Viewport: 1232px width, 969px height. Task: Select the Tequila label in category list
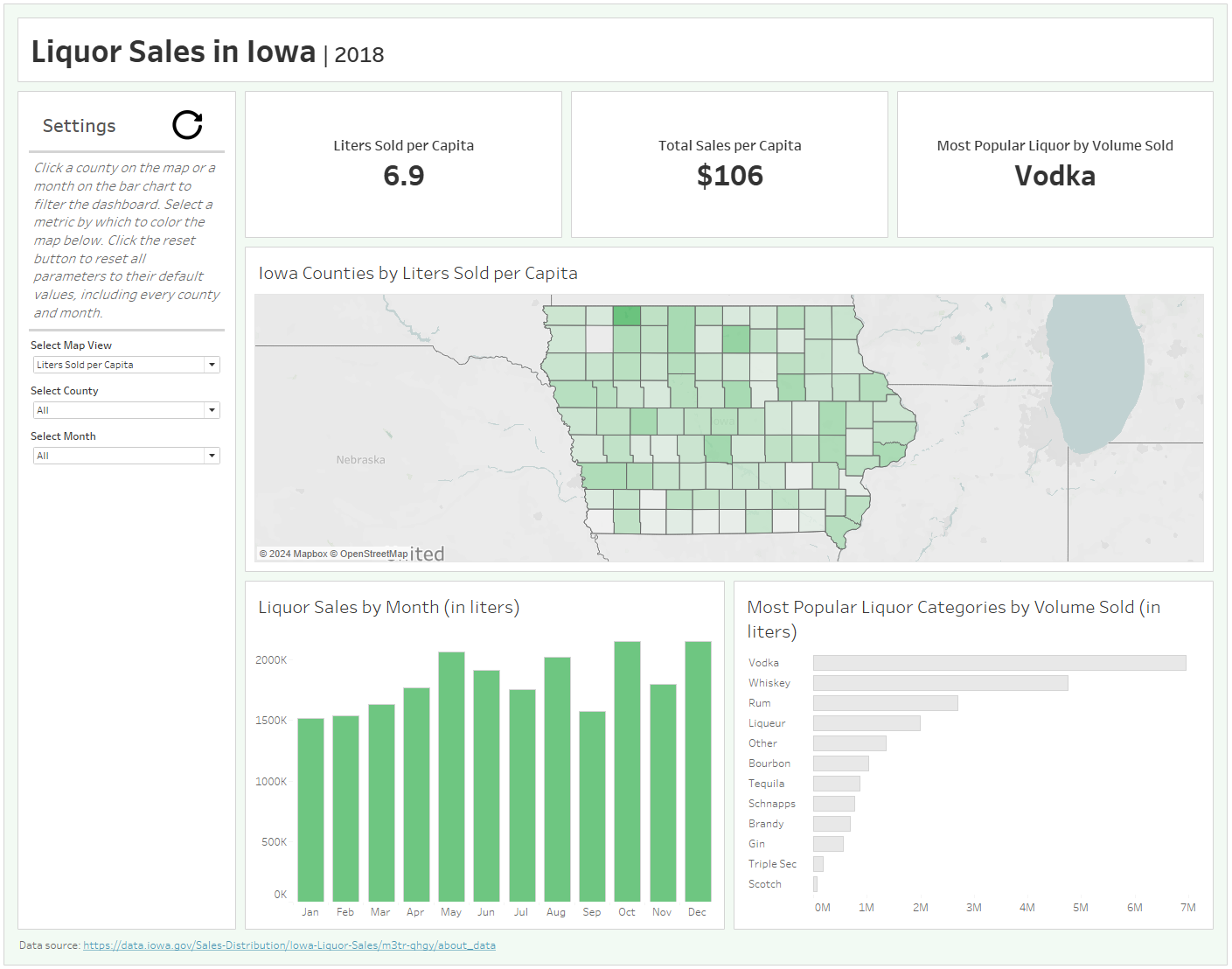click(x=766, y=784)
